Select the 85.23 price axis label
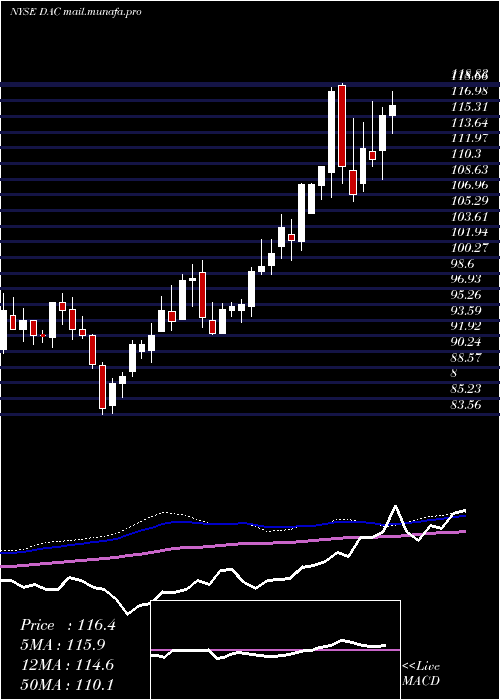Image resolution: width=500 pixels, height=700 pixels. point(467,389)
